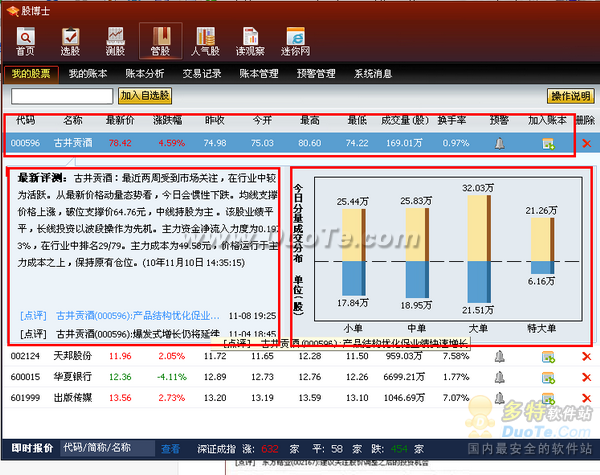Select stock code 002124

(25, 356)
